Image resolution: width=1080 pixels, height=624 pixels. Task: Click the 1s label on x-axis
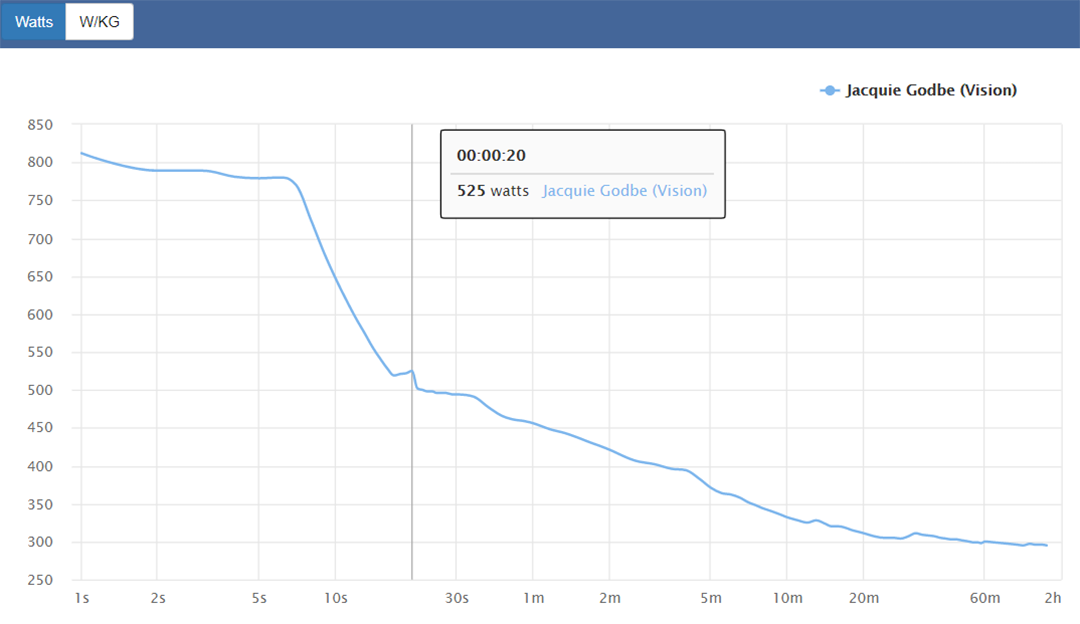click(81, 598)
